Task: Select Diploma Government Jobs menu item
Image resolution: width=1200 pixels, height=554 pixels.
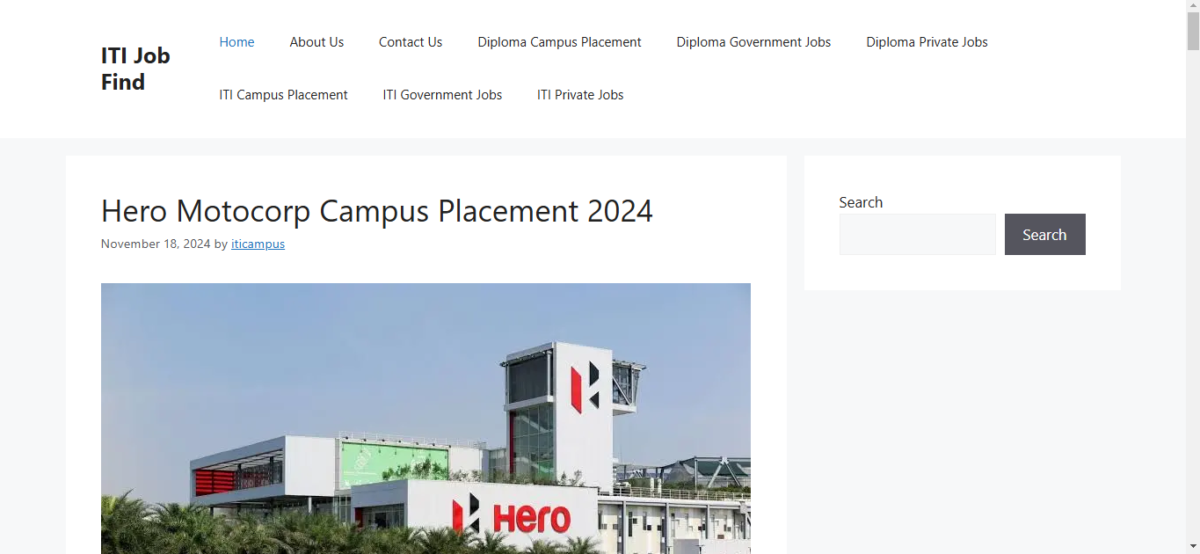Action: (753, 42)
